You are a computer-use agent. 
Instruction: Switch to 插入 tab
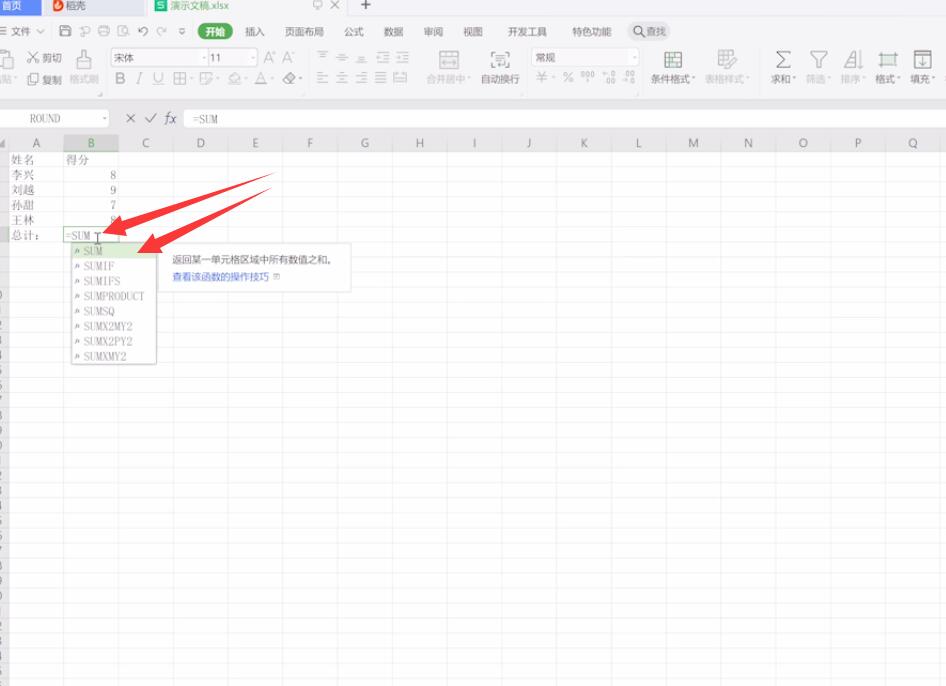[255, 31]
